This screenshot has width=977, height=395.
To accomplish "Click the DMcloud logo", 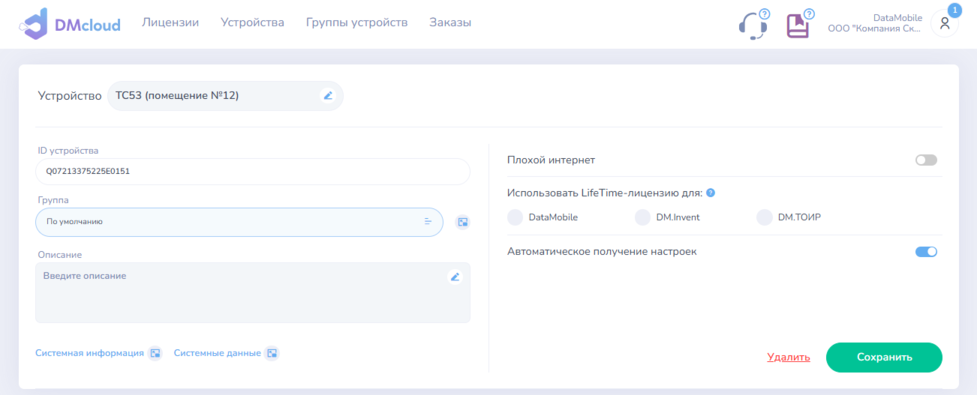I will coord(70,24).
